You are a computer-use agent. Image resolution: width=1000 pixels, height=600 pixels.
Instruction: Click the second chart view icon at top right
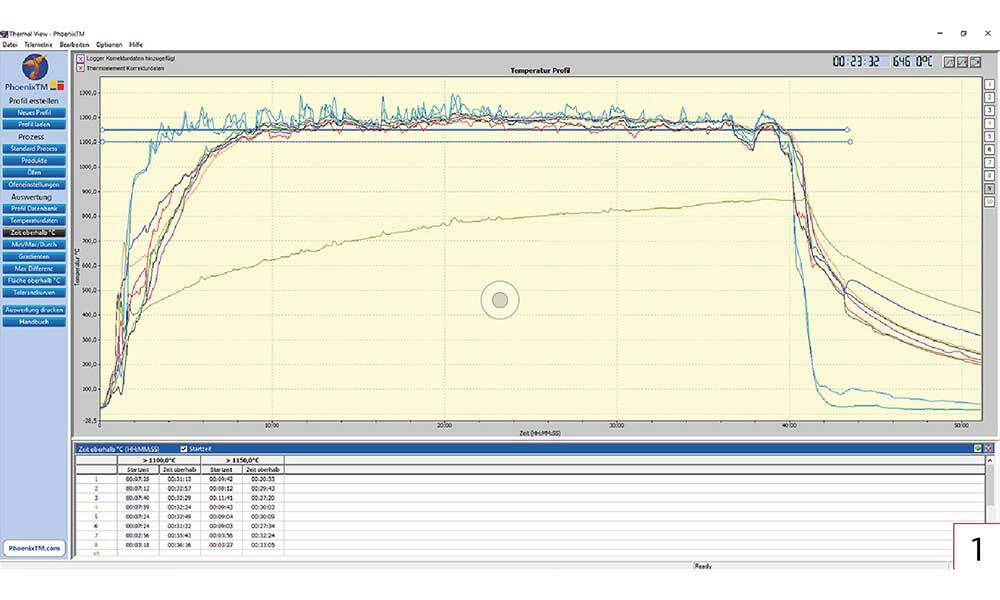coord(962,62)
